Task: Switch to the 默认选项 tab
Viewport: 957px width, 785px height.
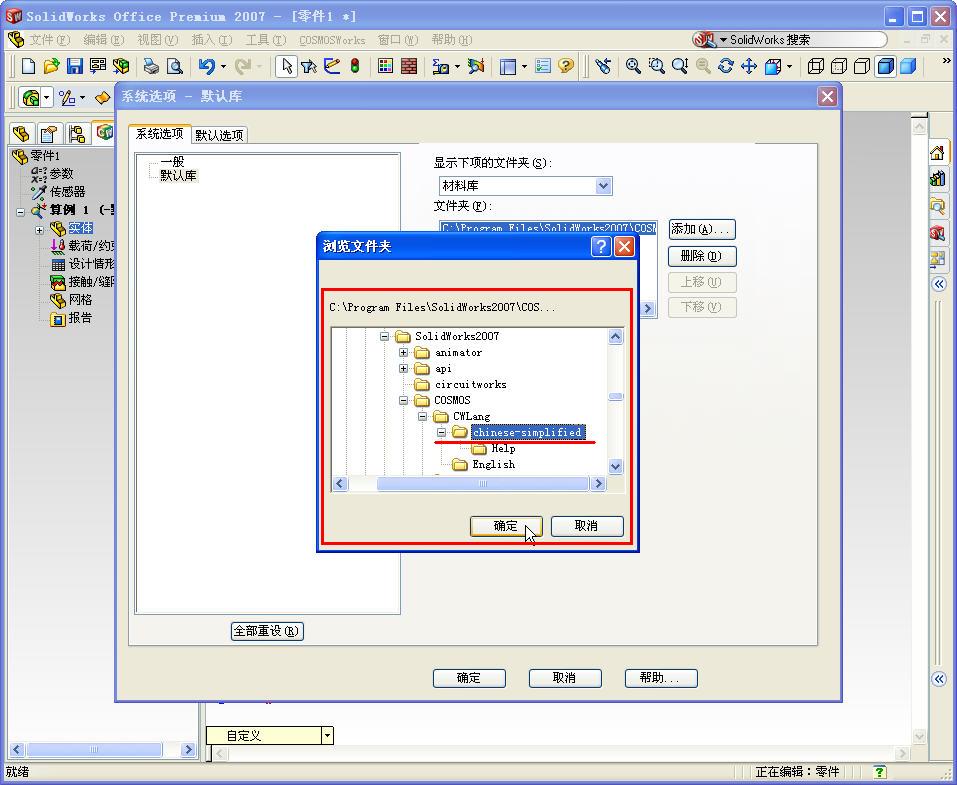Action: pos(219,135)
